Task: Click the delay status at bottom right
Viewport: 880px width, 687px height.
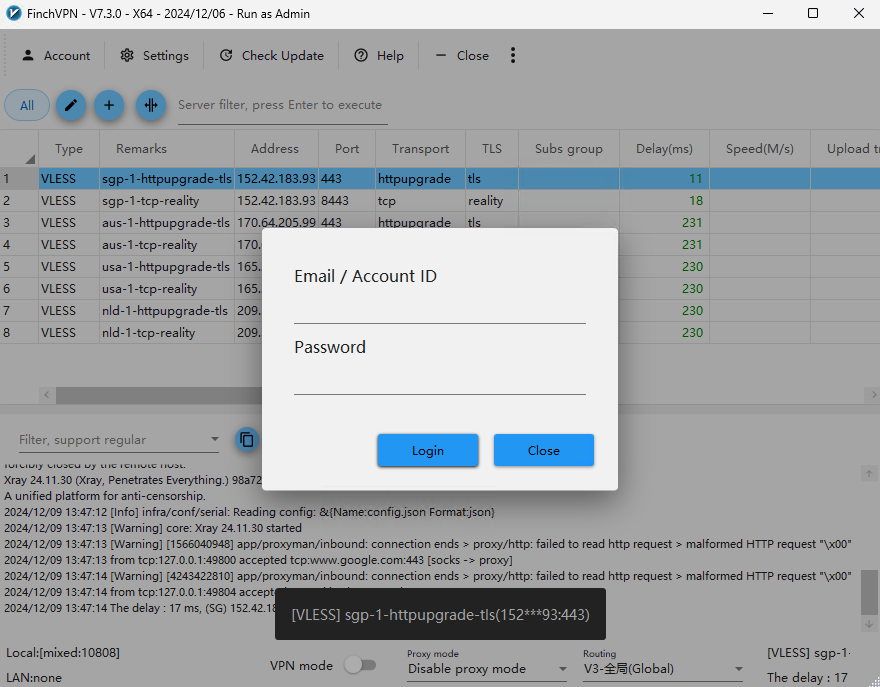Action: (807, 677)
